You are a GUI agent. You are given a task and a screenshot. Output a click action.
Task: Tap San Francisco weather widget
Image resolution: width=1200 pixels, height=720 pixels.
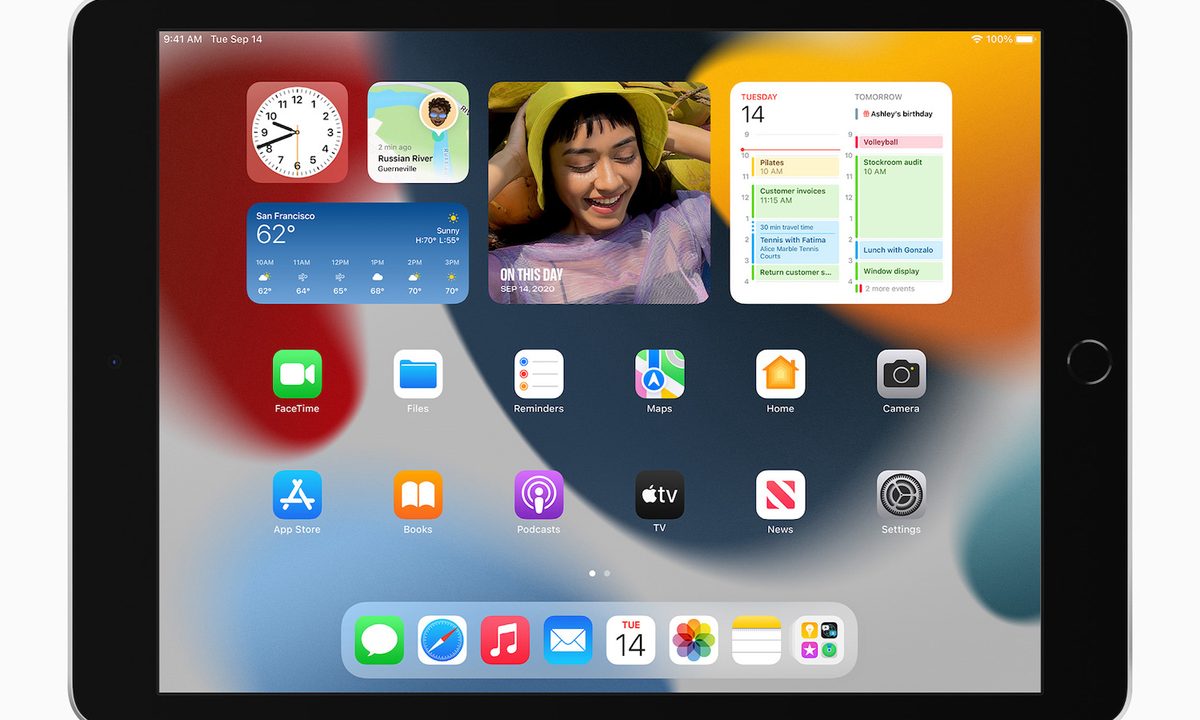[357, 253]
